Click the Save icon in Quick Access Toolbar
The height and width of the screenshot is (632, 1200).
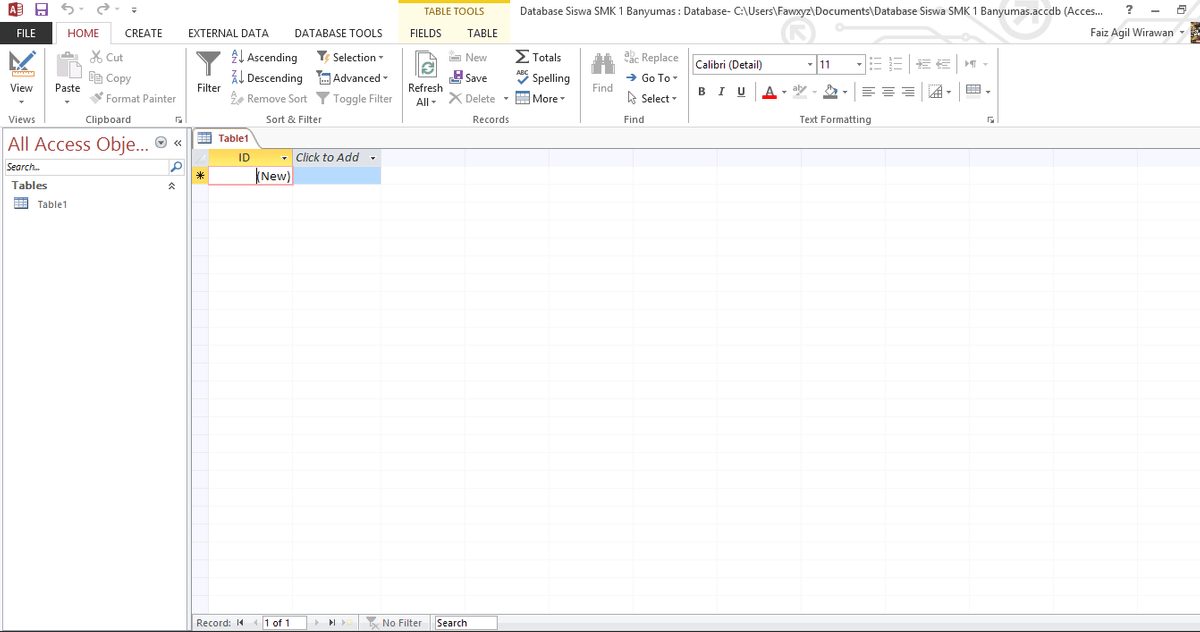(x=42, y=10)
